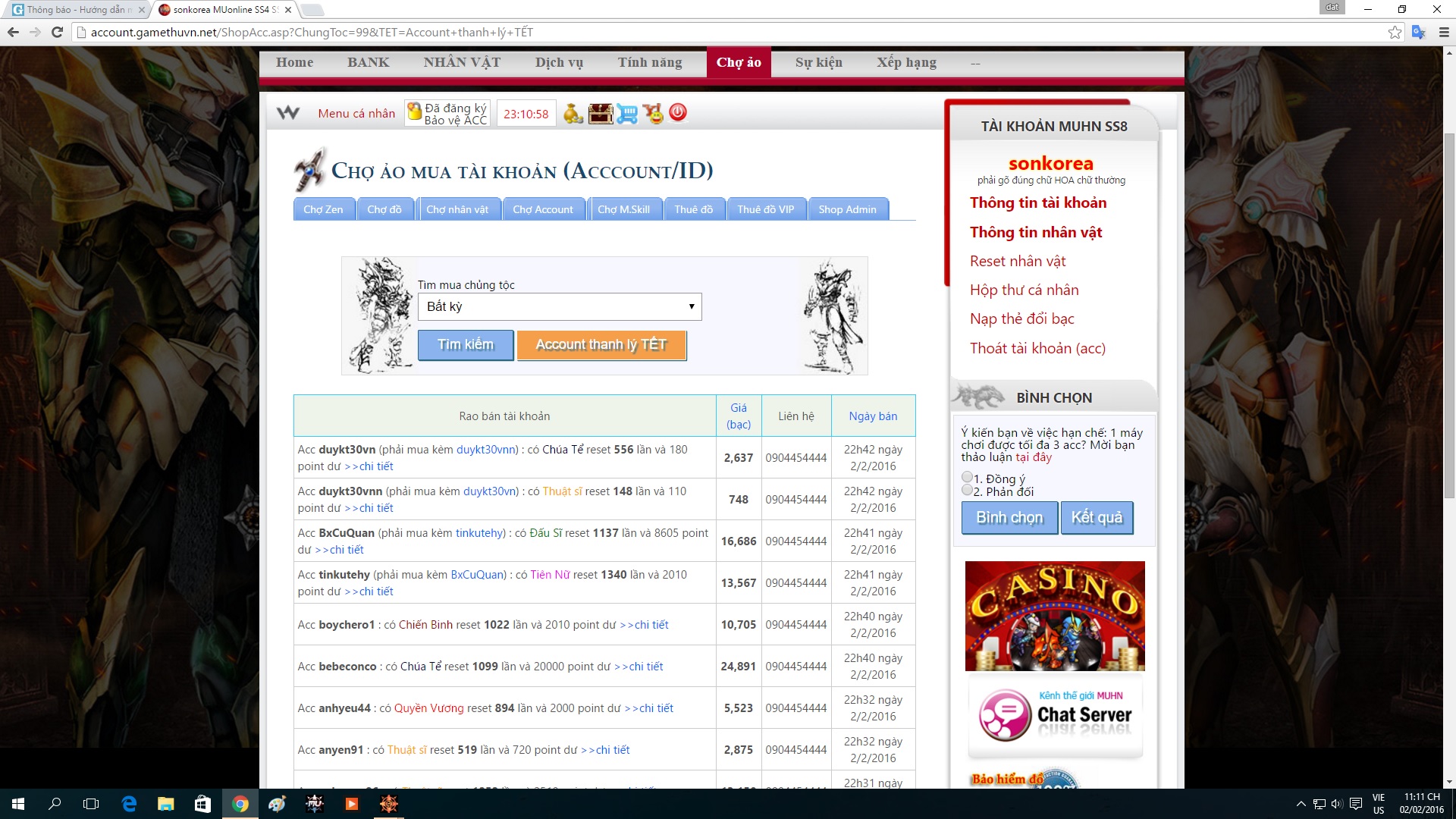Open the Chrome menu button
The image size is (1456, 819).
[x=1444, y=32]
